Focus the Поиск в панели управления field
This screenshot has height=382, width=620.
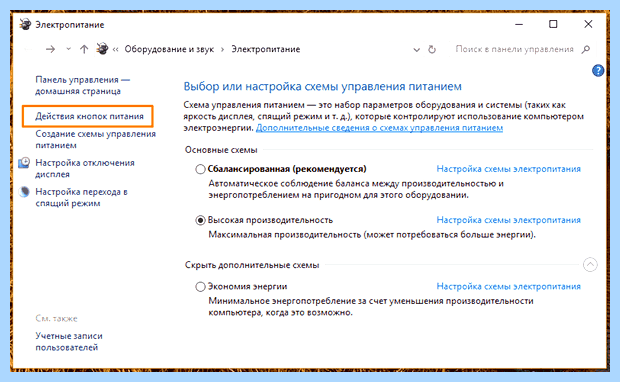pyautogui.click(x=514, y=49)
